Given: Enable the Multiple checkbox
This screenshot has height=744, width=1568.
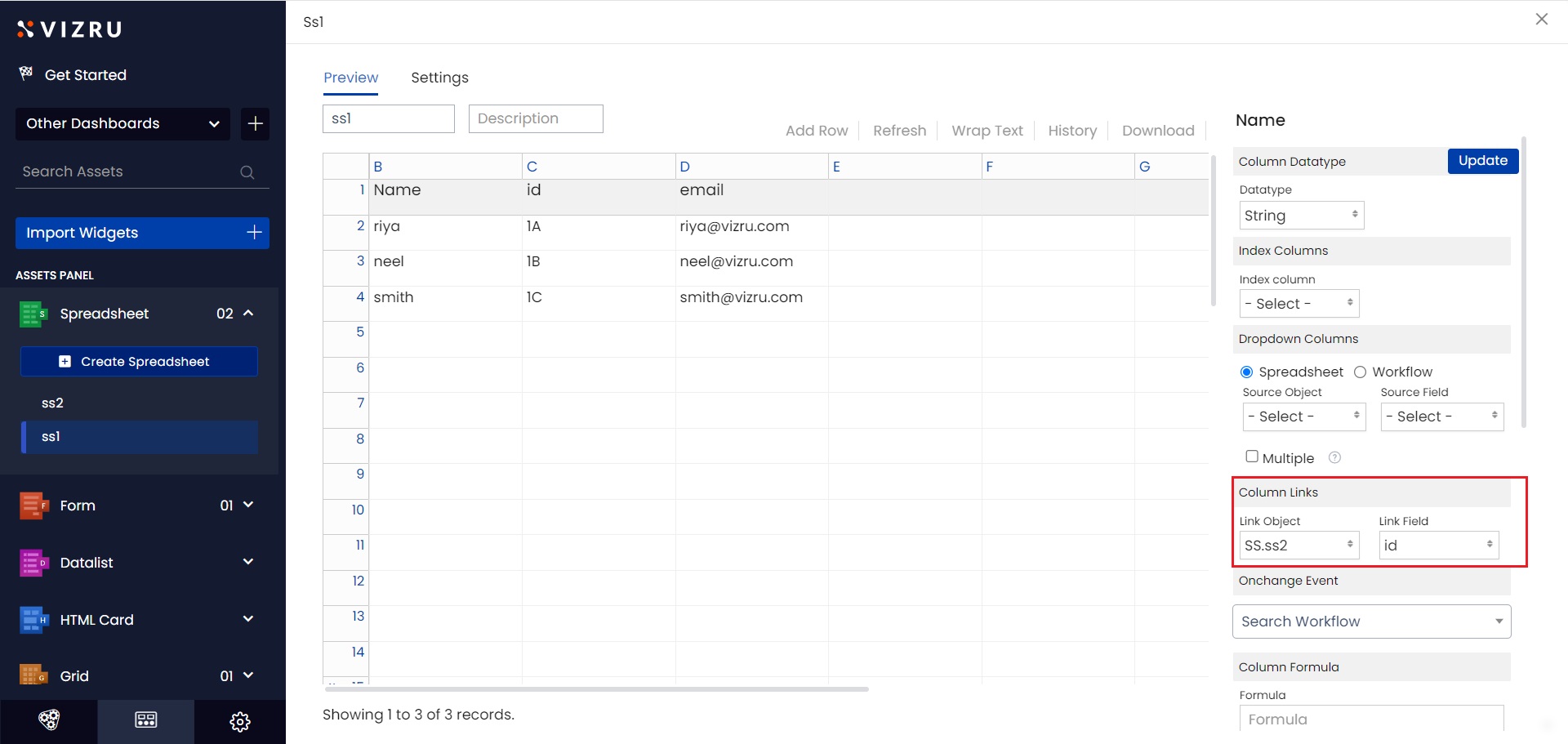Looking at the screenshot, I should [1251, 457].
